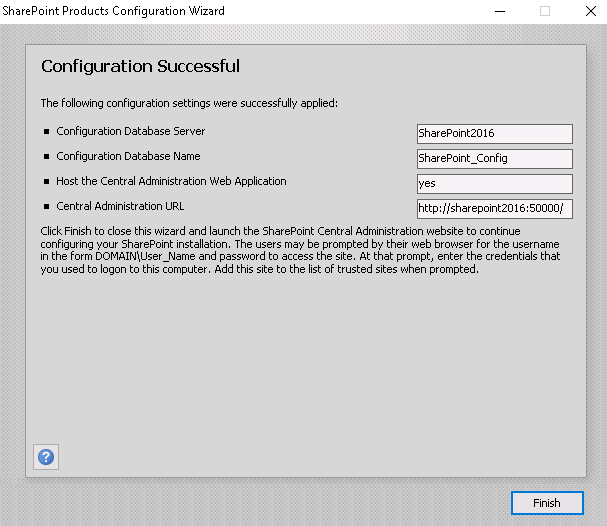
Task: Click the Central Administration URL label
Action: coord(120,206)
